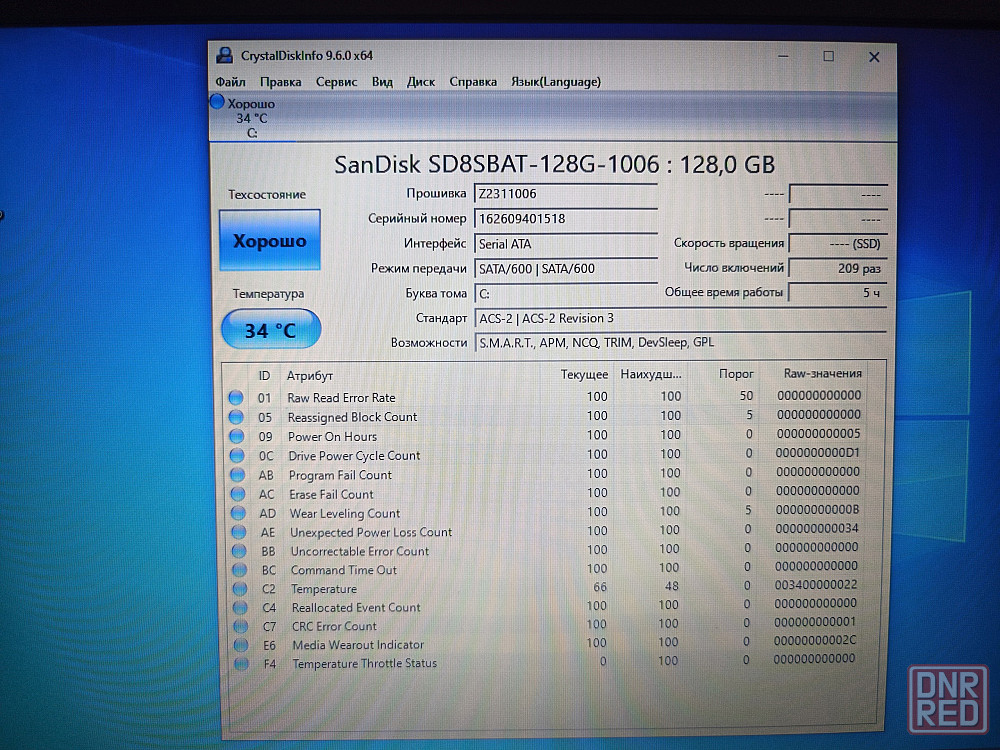Click status icon of Program Fail Count
Image resolution: width=1000 pixels, height=750 pixels.
point(237,474)
